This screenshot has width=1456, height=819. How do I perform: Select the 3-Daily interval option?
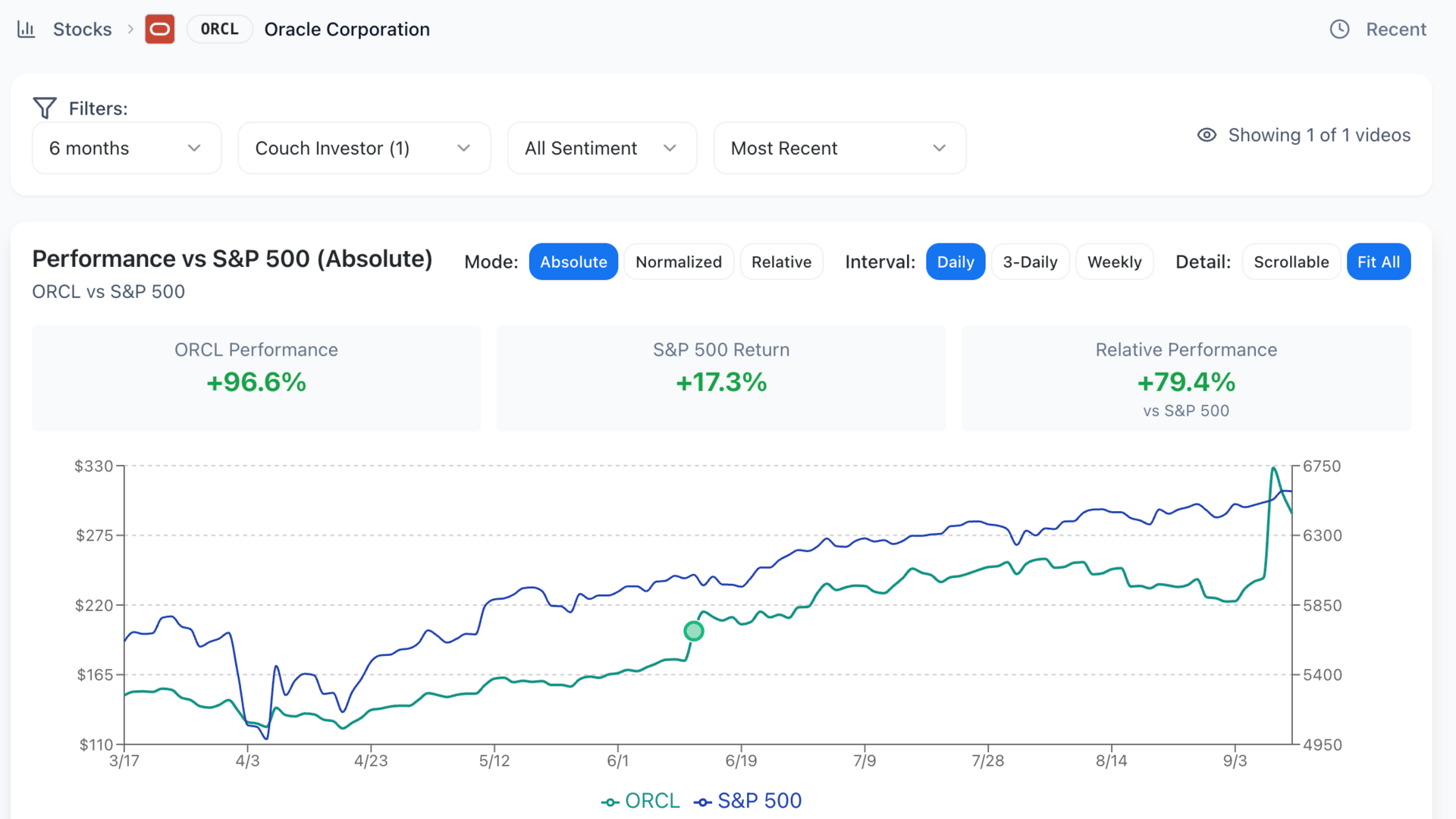click(x=1029, y=262)
